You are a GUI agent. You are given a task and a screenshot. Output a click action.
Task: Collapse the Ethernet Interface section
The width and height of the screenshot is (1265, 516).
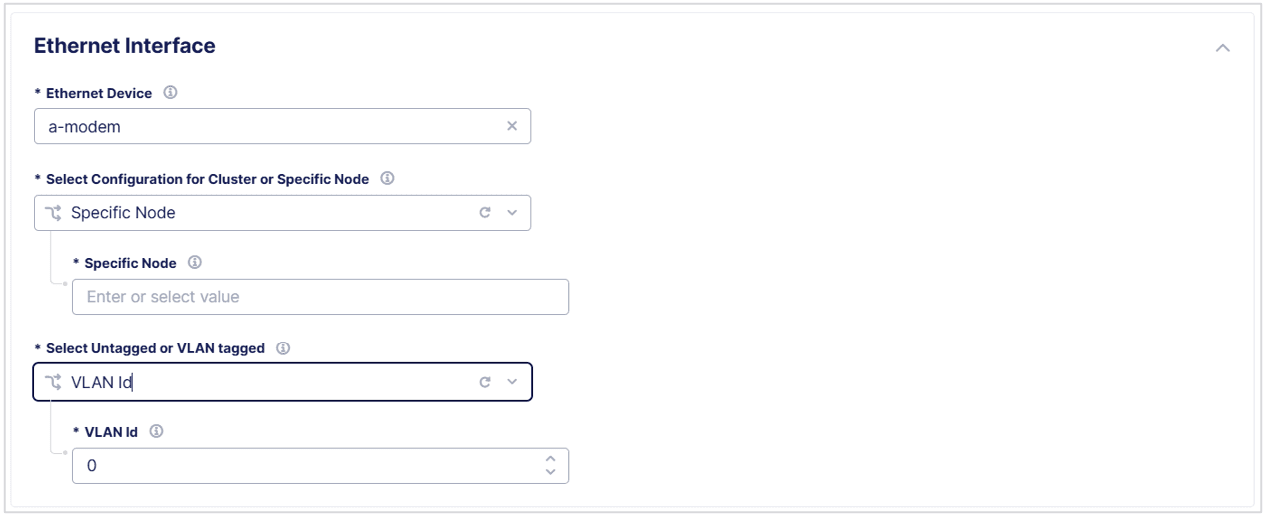(x=1222, y=48)
